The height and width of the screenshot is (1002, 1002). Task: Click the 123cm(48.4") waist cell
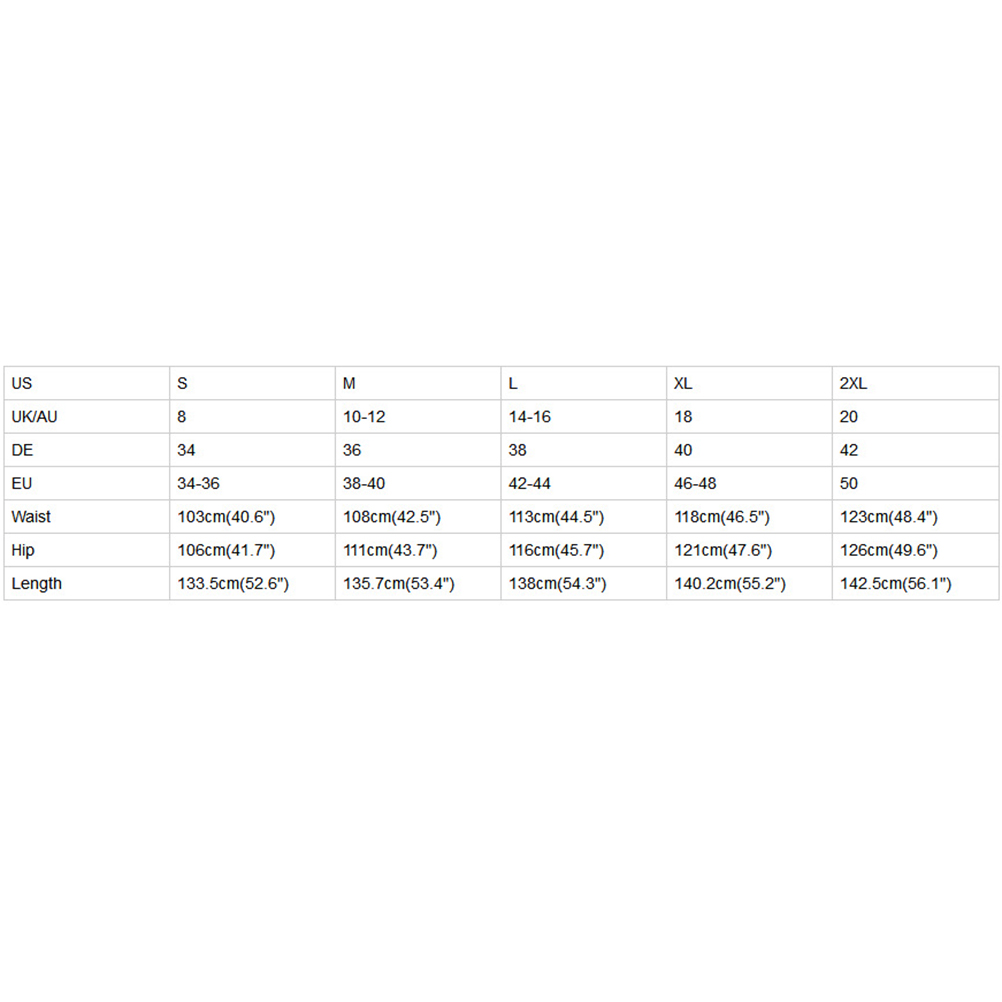click(x=889, y=517)
